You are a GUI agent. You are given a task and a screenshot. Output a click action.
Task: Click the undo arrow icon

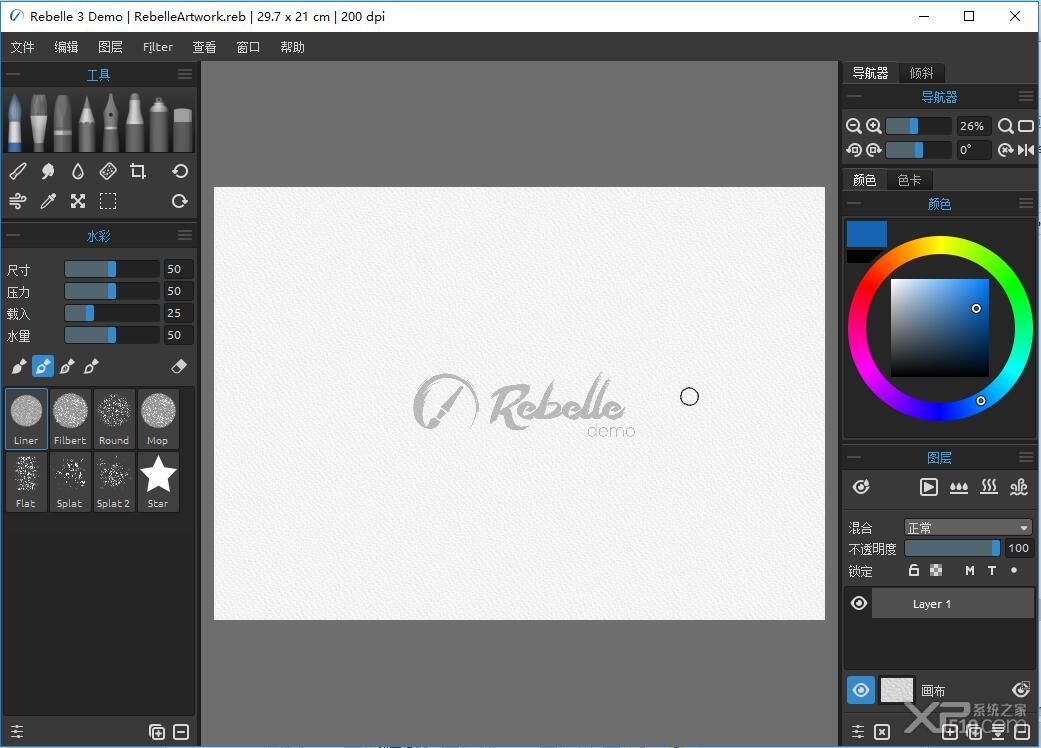[180, 171]
